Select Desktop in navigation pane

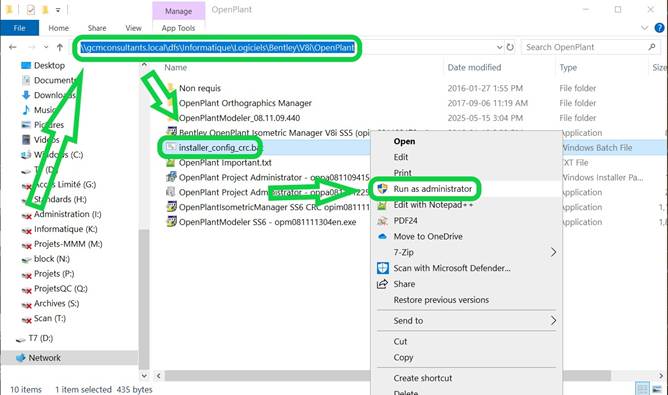pyautogui.click(x=49, y=66)
